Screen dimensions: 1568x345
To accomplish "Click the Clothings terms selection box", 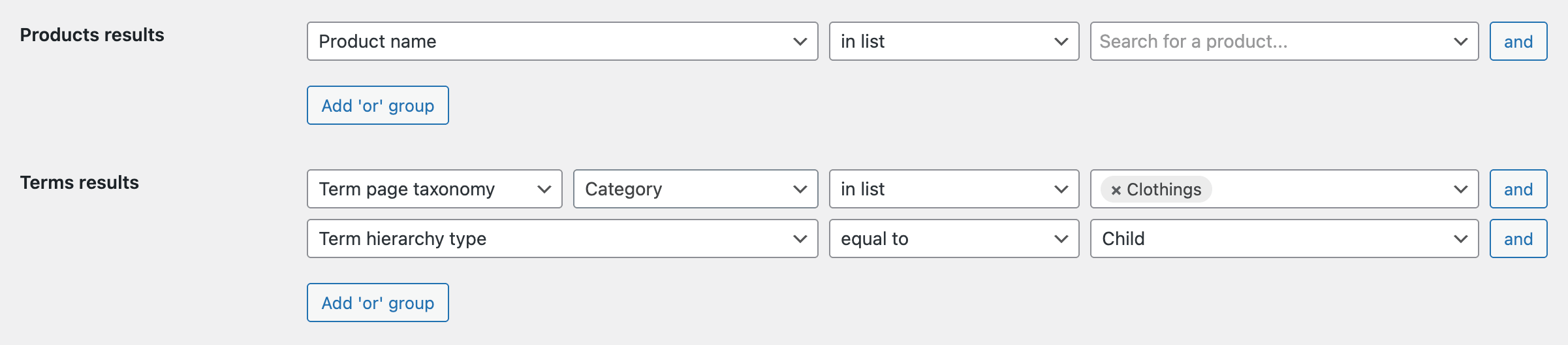I will (x=1325, y=189).
